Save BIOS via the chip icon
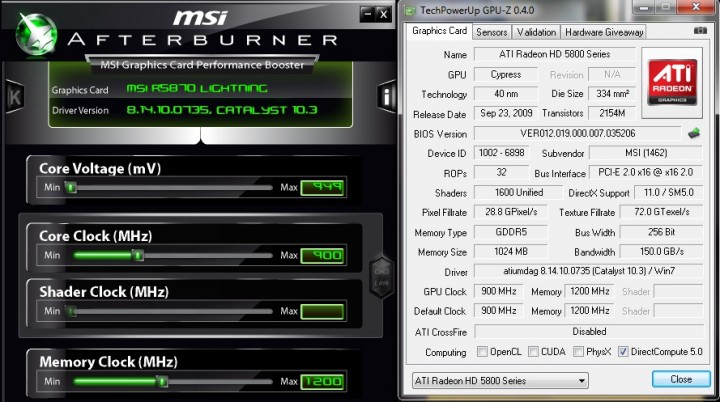Viewport: 720px width, 402px height. [x=694, y=133]
